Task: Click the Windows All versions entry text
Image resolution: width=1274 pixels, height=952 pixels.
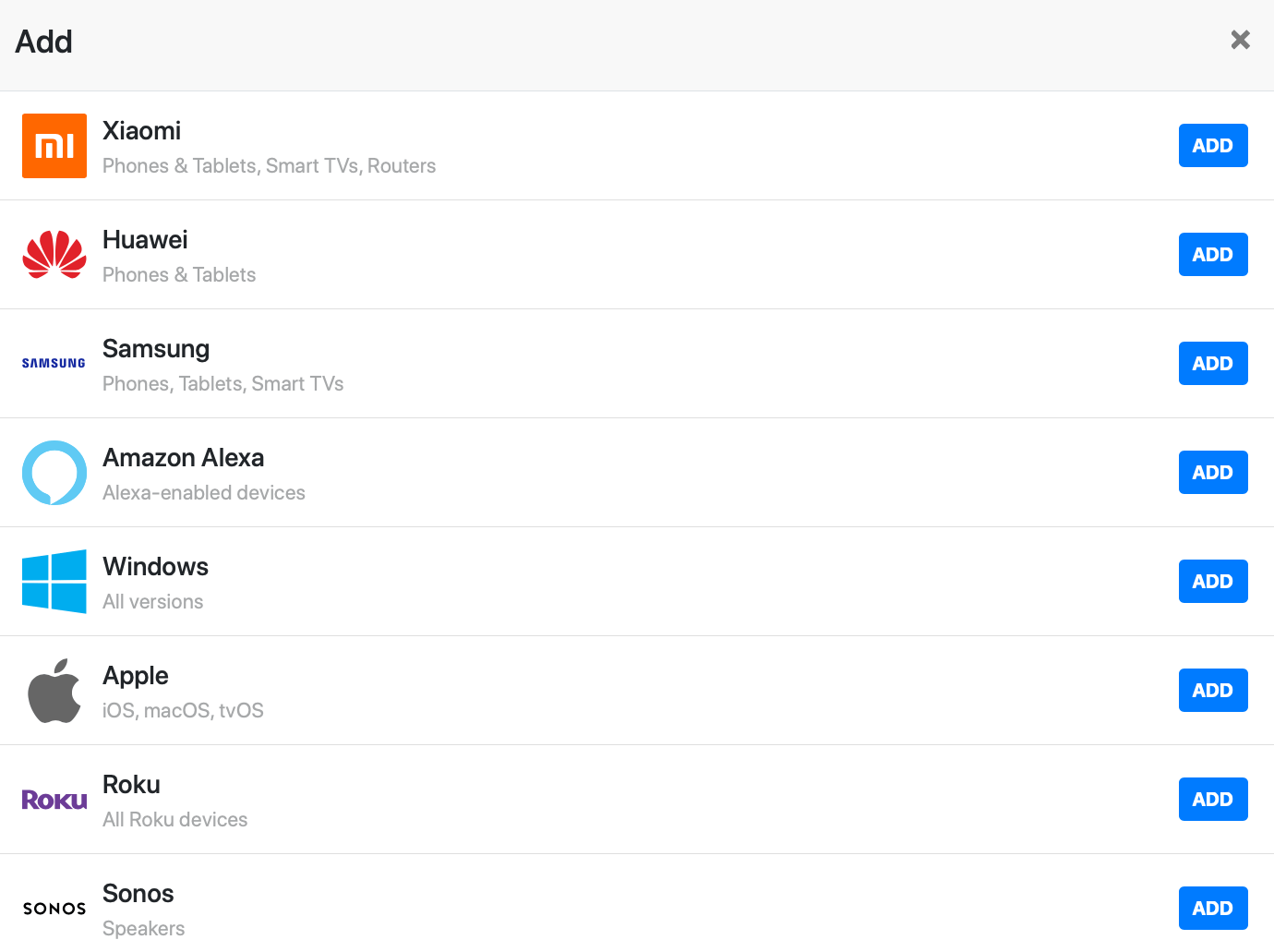Action: coord(153,602)
